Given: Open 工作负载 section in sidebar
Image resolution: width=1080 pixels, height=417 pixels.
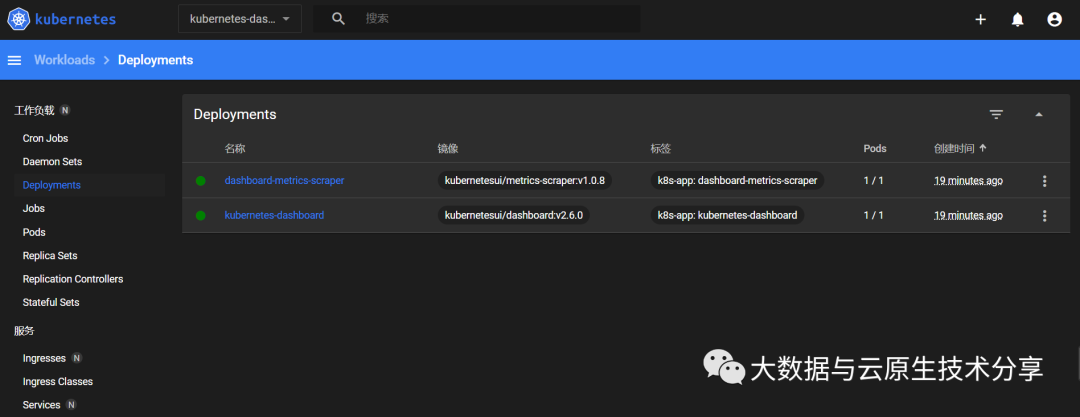Looking at the screenshot, I should coord(34,110).
